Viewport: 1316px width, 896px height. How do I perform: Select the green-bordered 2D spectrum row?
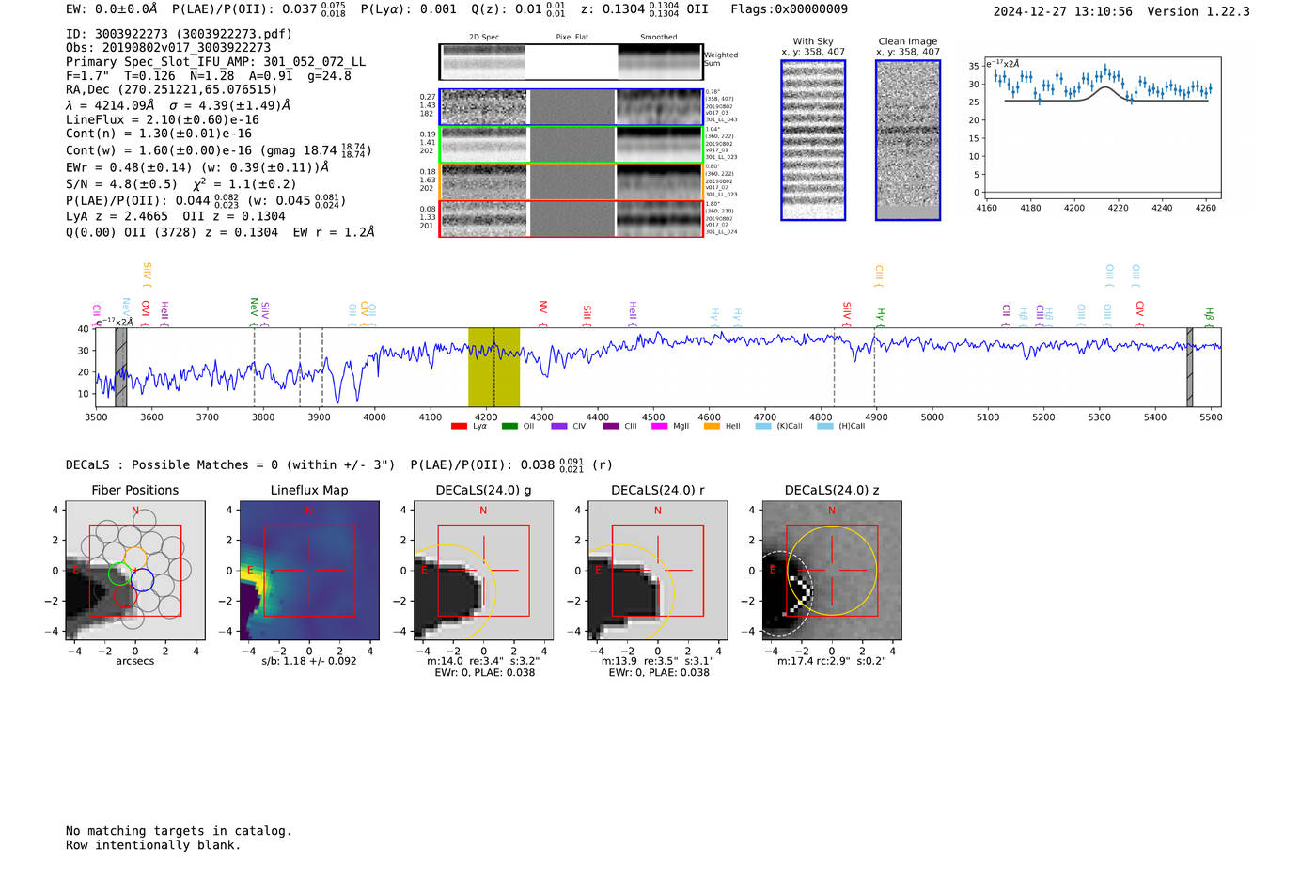click(571, 145)
